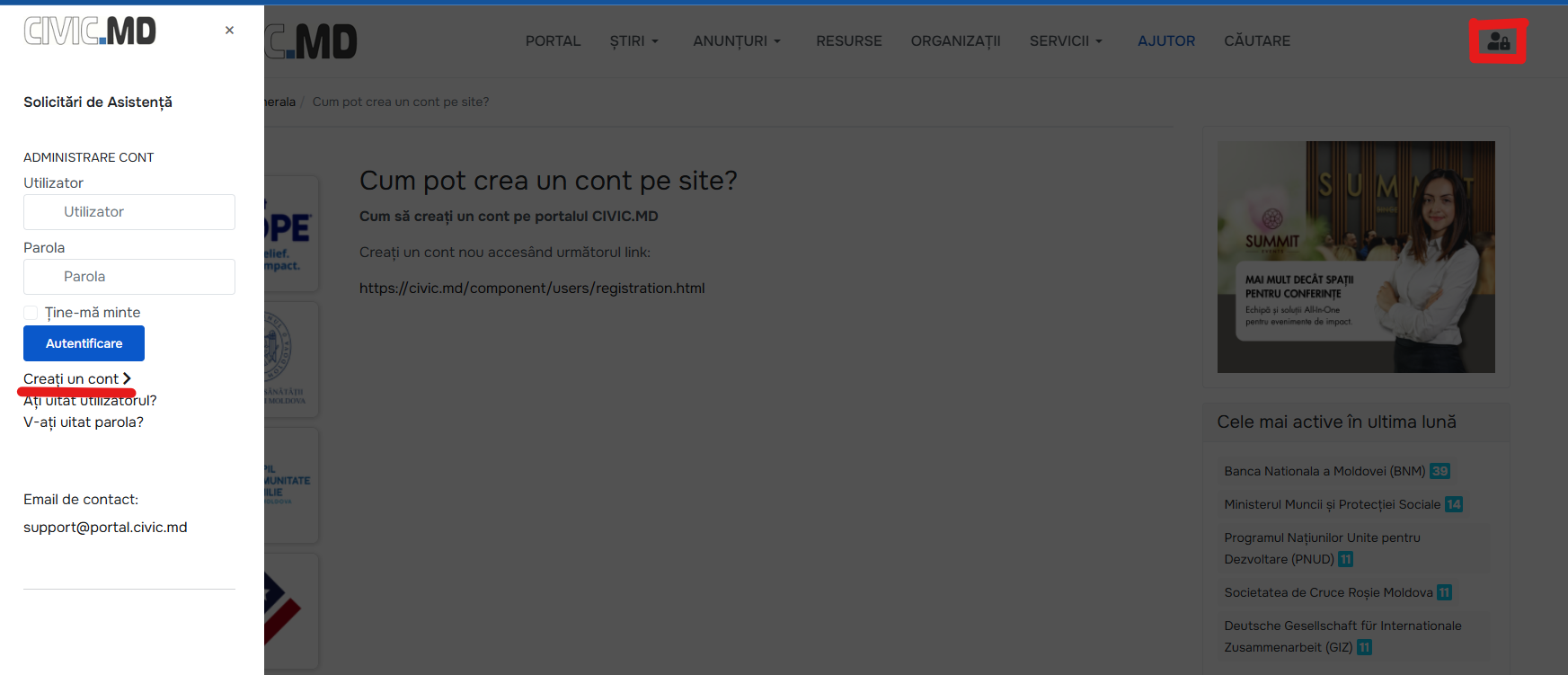Viewport: 1568px width, 675px height.
Task: Open the PORTAL menu item
Action: [553, 41]
